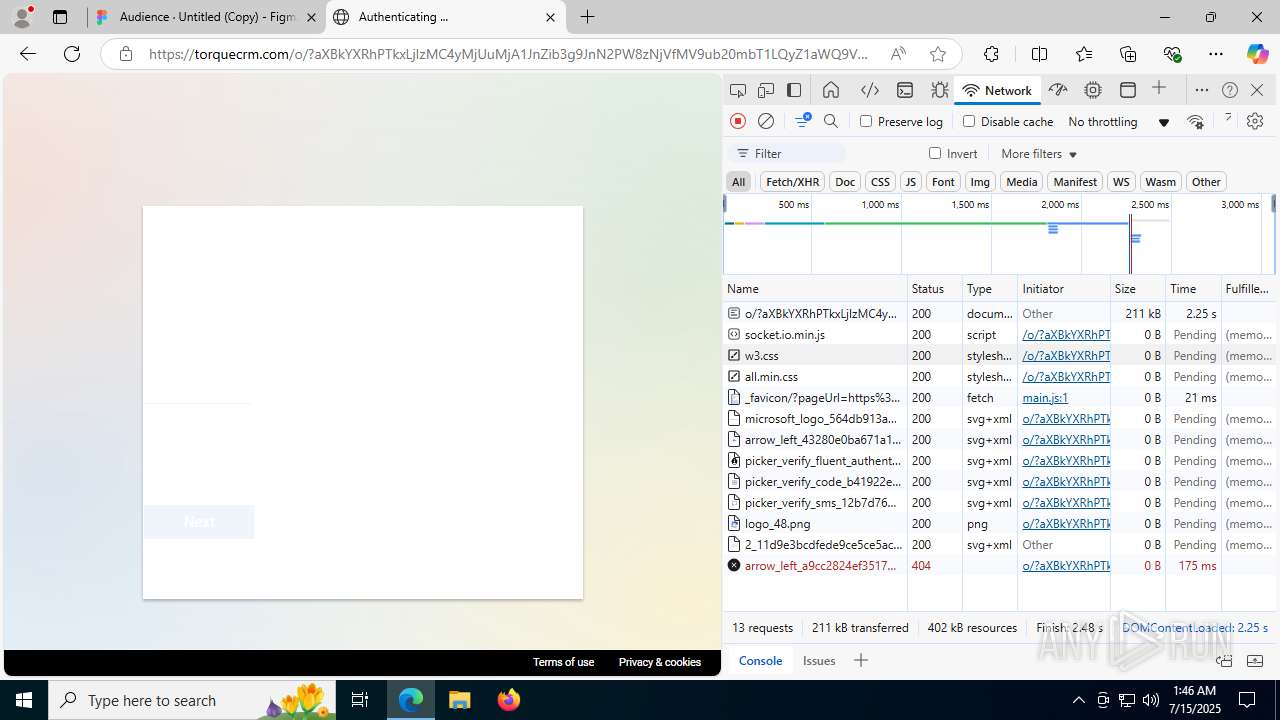
Task: Filter requests by Doc type
Action: (x=845, y=182)
